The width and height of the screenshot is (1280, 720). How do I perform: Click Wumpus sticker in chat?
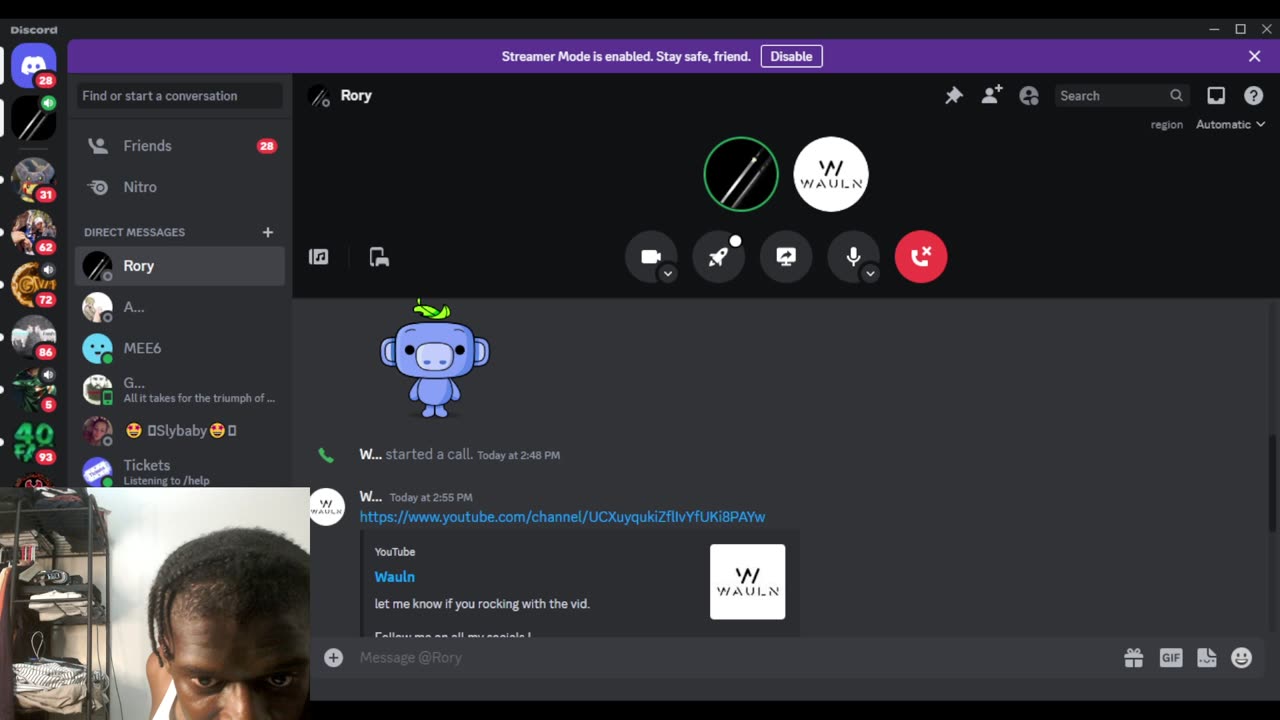[434, 359]
